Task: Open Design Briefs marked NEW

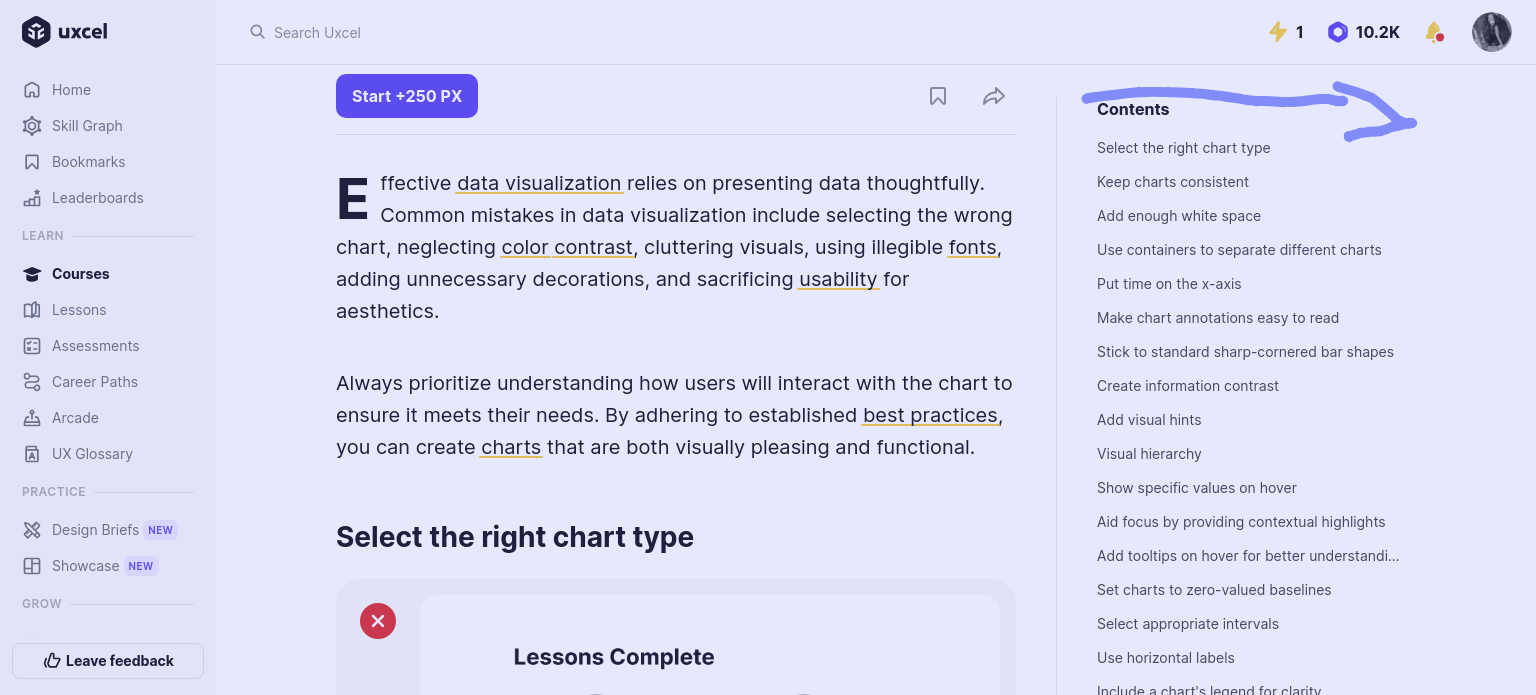Action: coord(95,530)
